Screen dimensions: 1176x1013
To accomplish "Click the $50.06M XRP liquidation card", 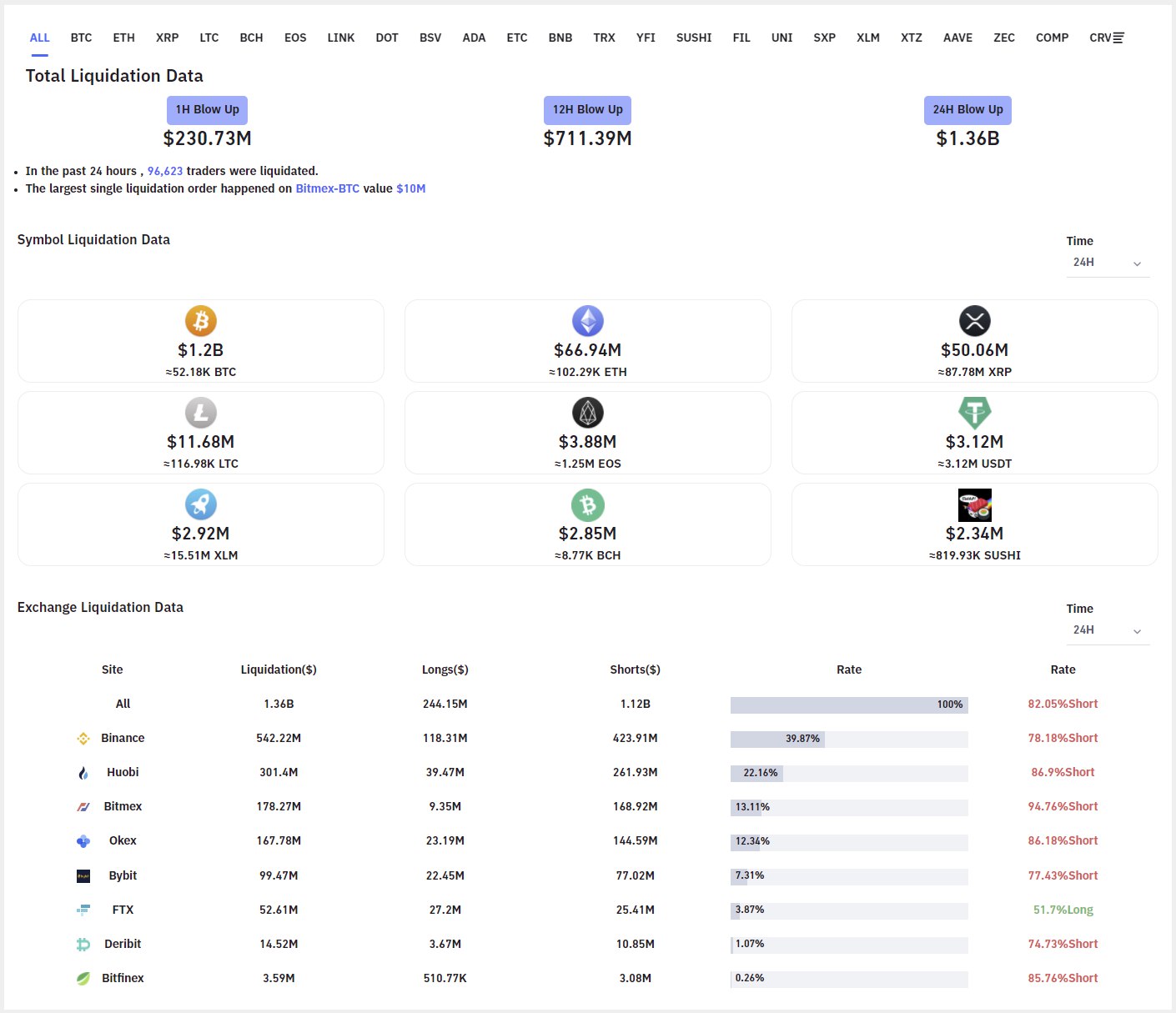I will [x=975, y=341].
